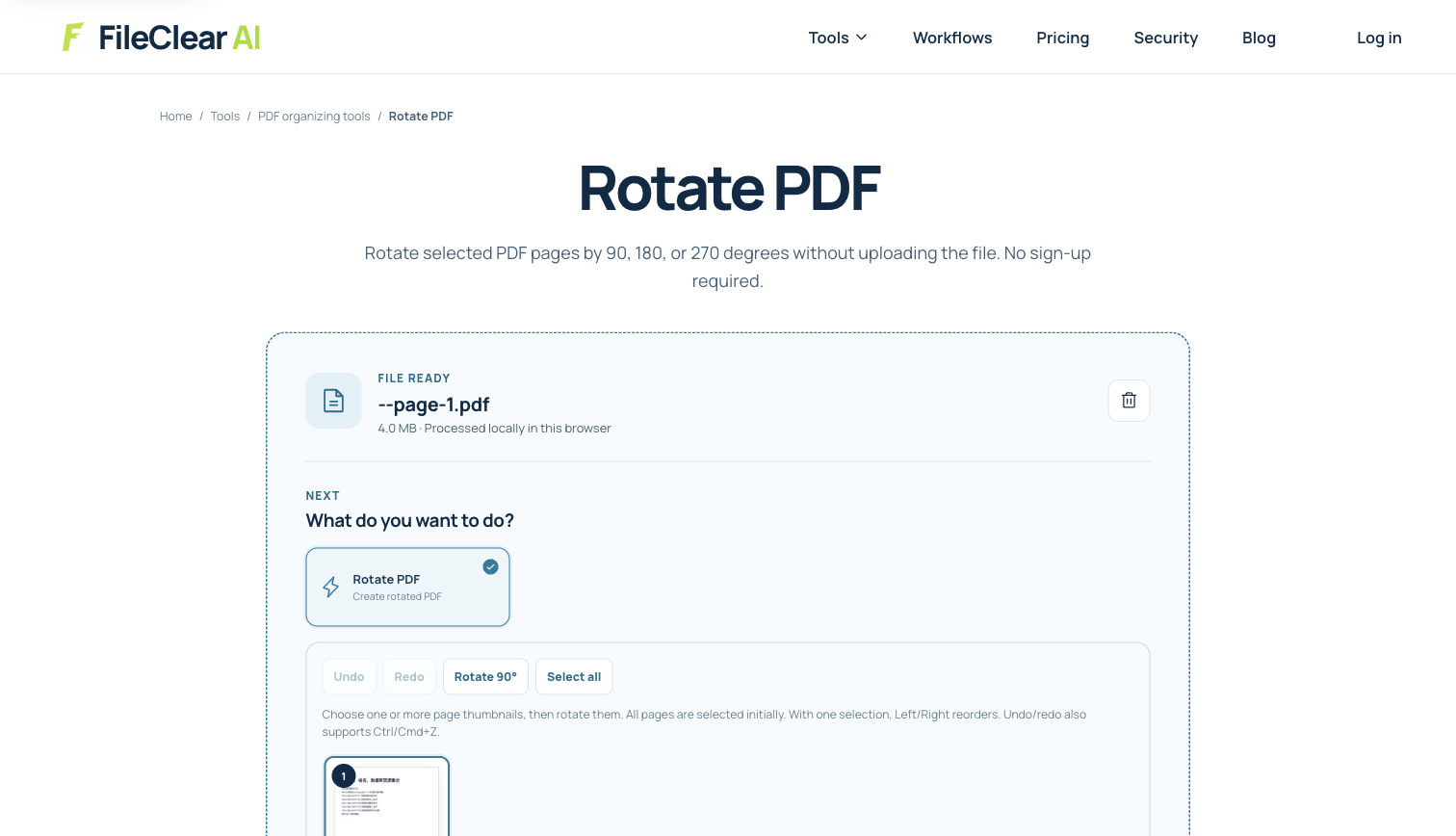Click the page number 1 badge

point(344,776)
